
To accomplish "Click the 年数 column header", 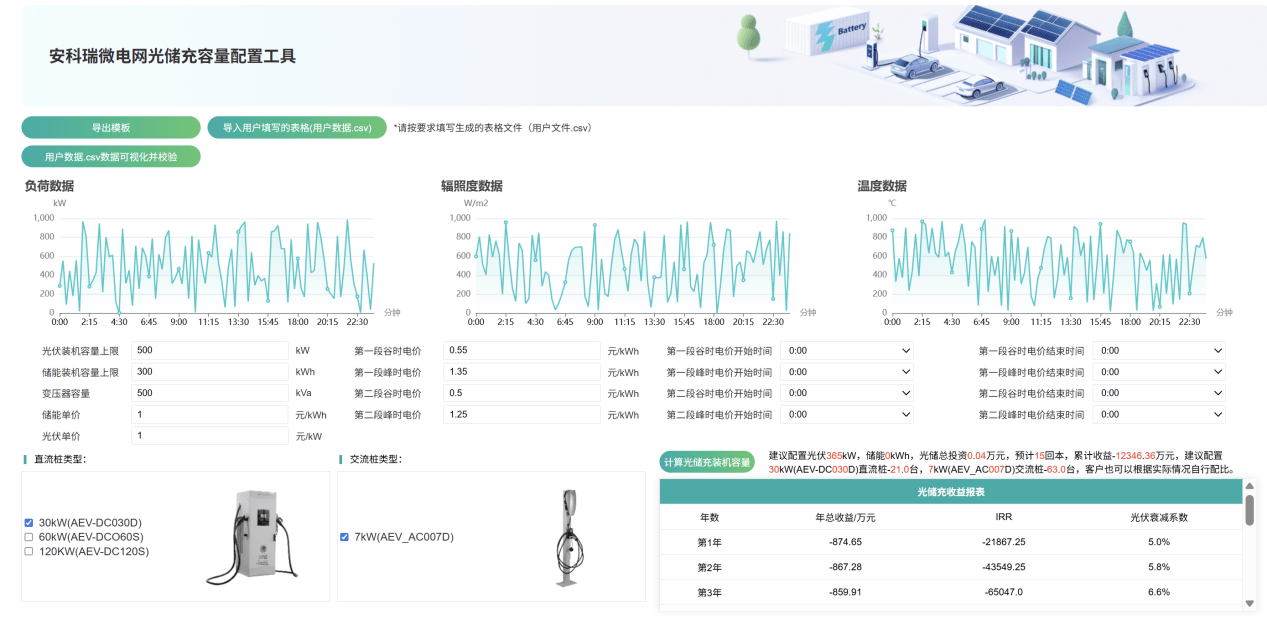I will (x=709, y=518).
